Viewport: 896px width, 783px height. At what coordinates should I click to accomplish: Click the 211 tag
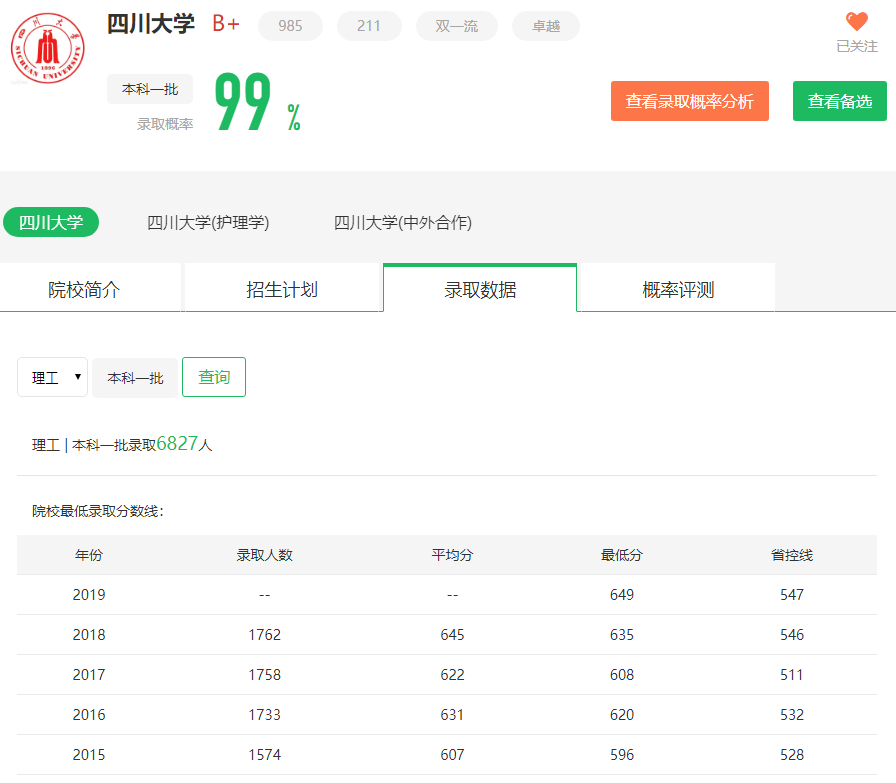click(x=369, y=26)
